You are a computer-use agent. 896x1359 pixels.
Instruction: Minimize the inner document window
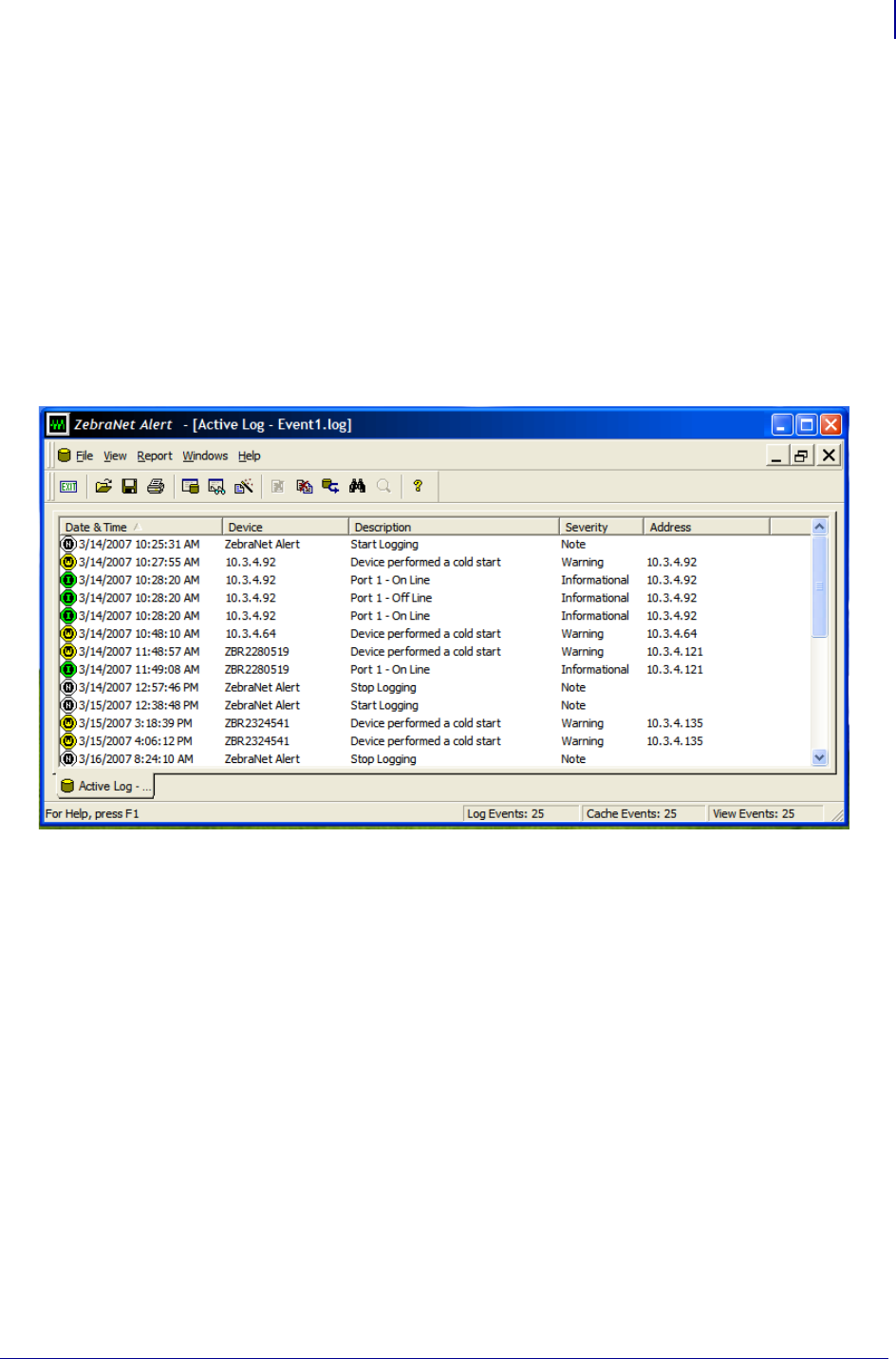coord(777,456)
